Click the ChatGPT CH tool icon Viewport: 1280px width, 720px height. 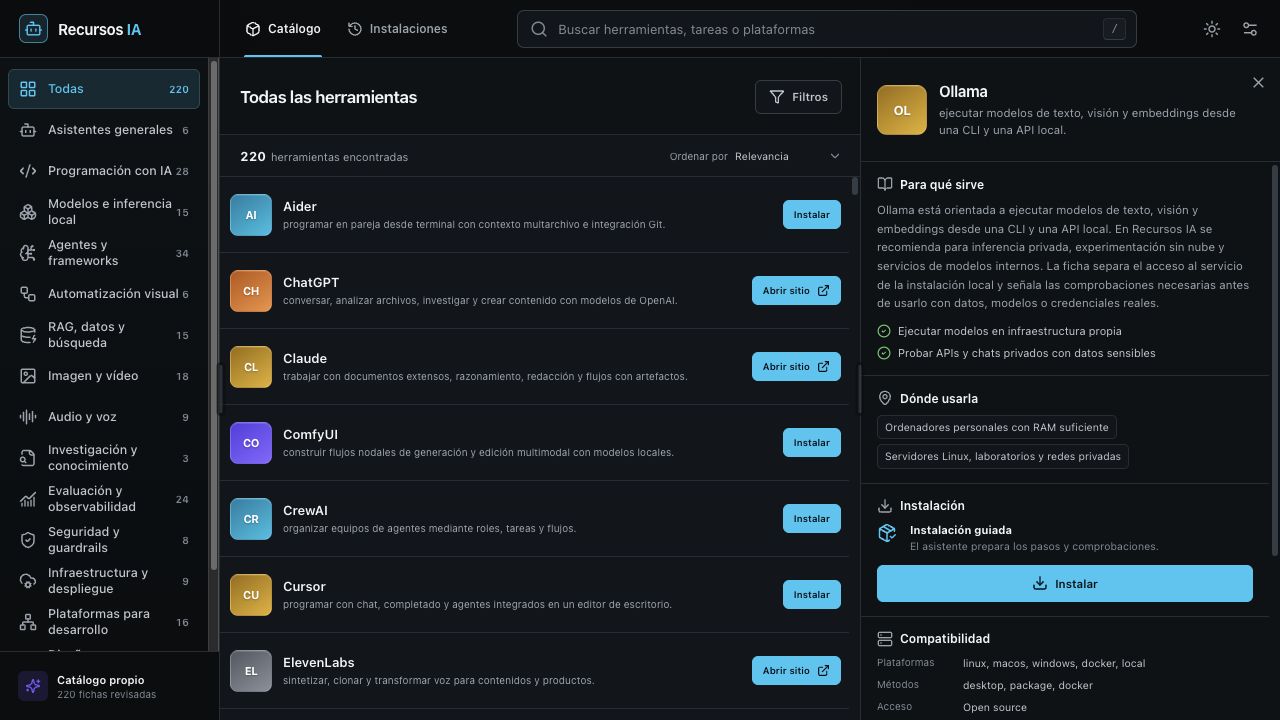(251, 291)
